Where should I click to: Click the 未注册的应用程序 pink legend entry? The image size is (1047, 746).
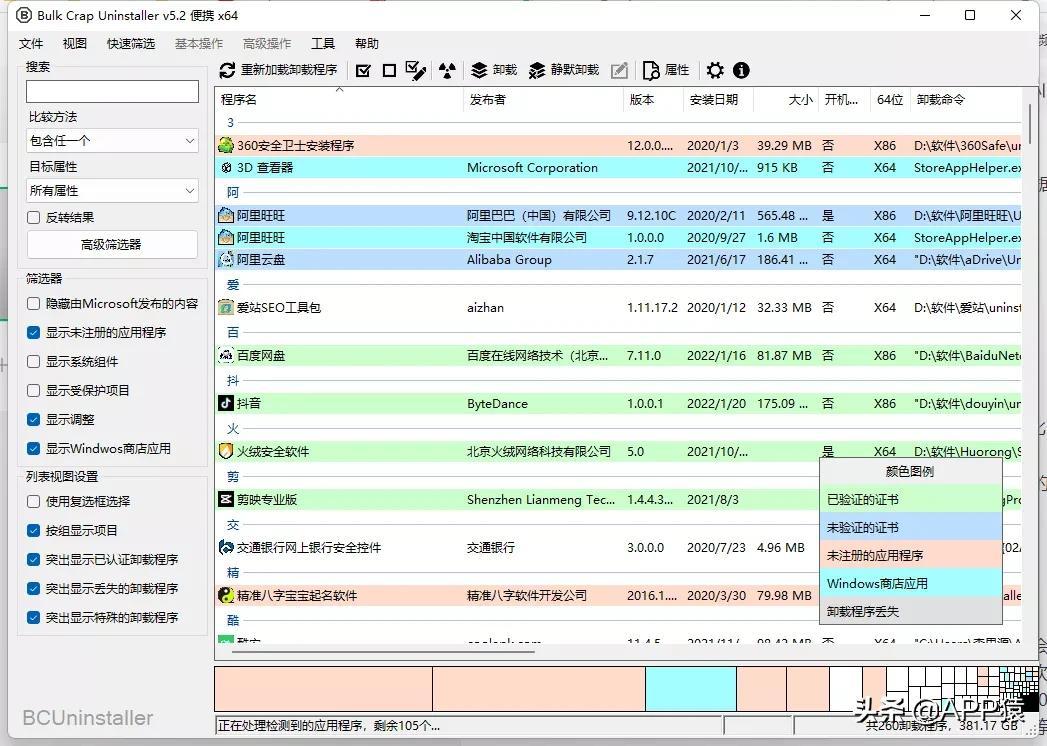(911, 555)
